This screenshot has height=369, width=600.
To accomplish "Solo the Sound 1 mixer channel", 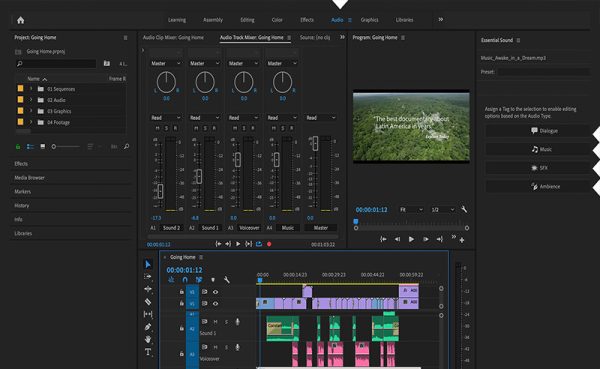I will click(x=205, y=128).
